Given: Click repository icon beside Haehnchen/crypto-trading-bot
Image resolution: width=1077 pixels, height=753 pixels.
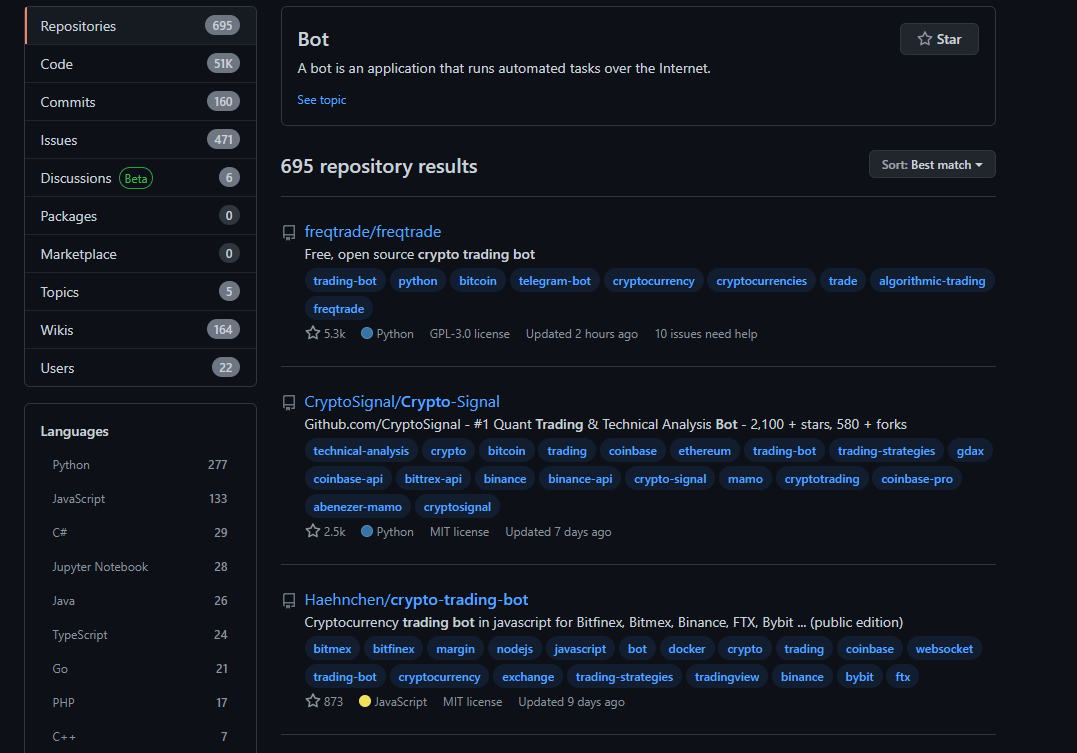Looking at the screenshot, I should pyautogui.click(x=289, y=601).
